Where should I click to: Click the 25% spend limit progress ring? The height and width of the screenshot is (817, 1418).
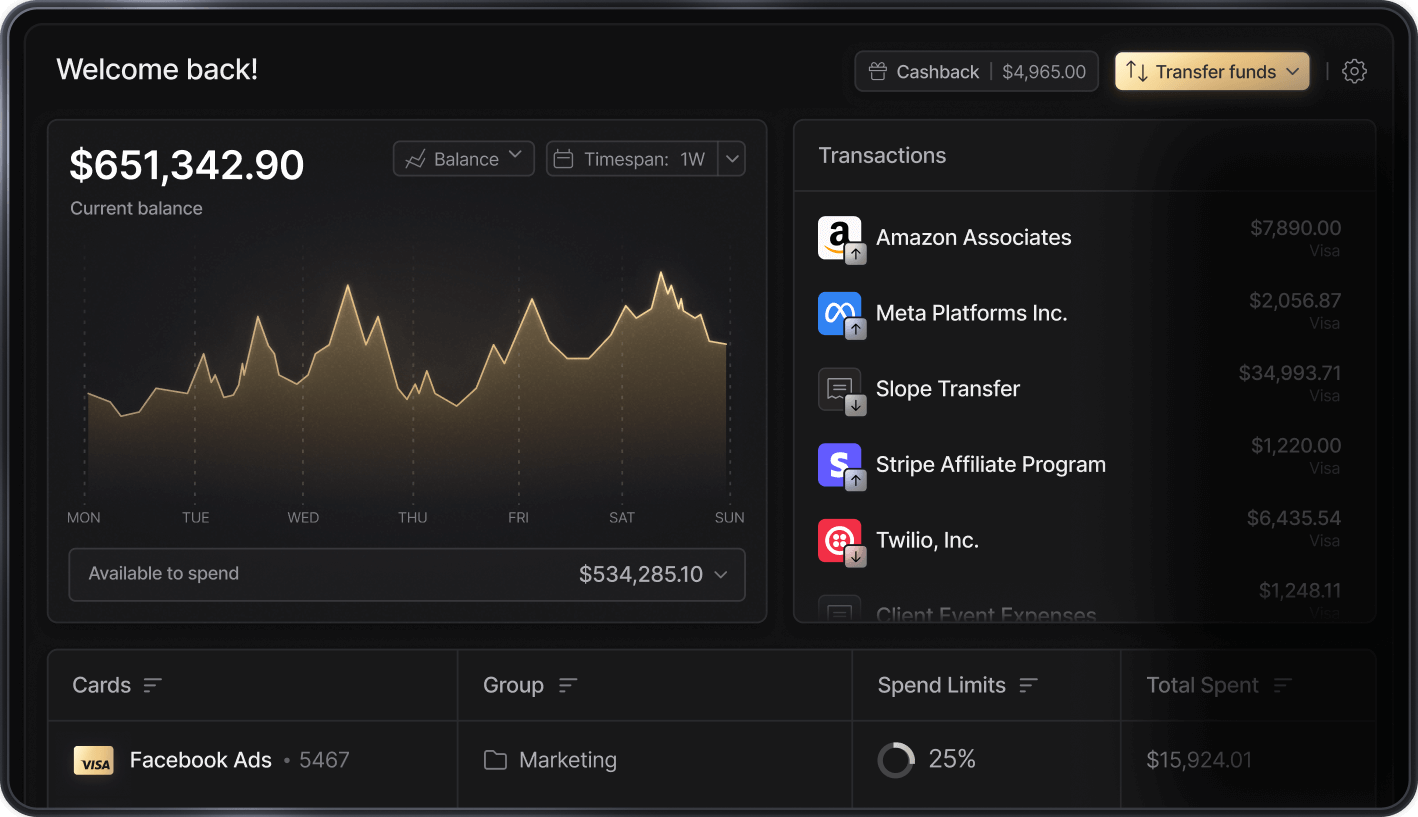pyautogui.click(x=895, y=761)
